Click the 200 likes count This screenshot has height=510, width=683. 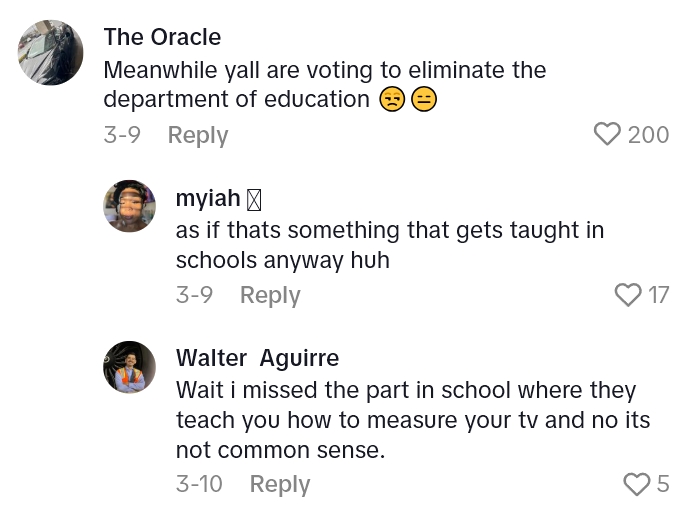point(648,134)
